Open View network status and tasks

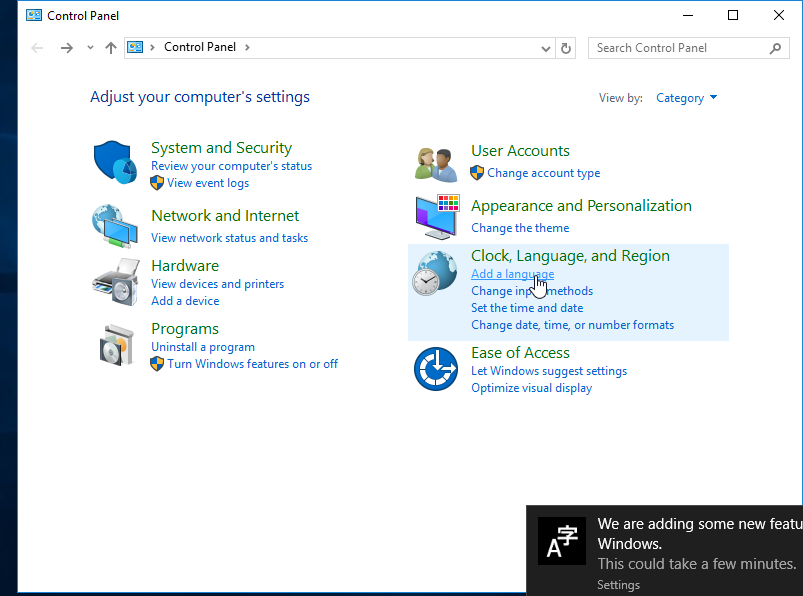coord(229,238)
